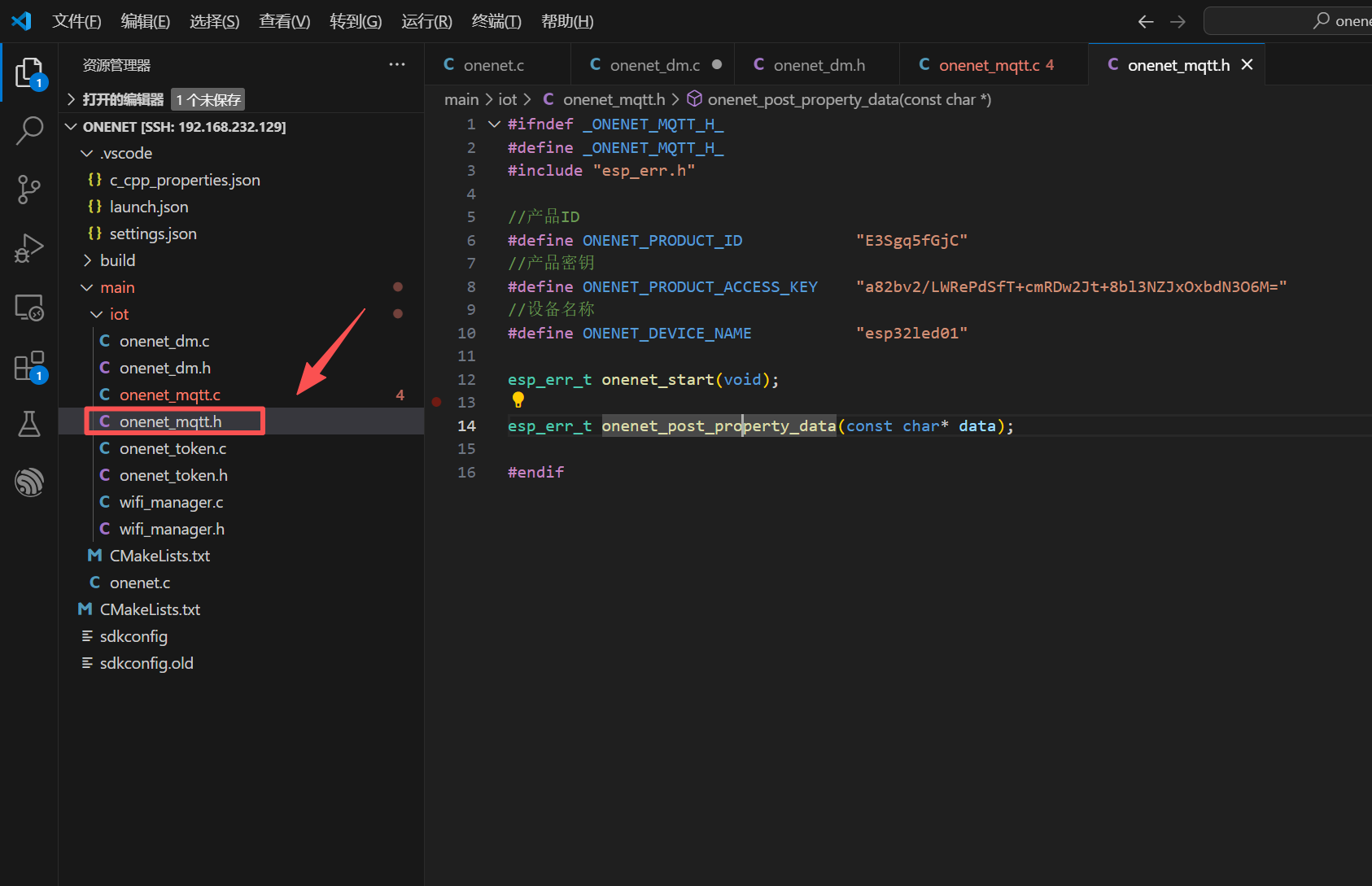The height and width of the screenshot is (886, 1372).
Task: Open the 帮助(H) menu
Action: (567, 21)
